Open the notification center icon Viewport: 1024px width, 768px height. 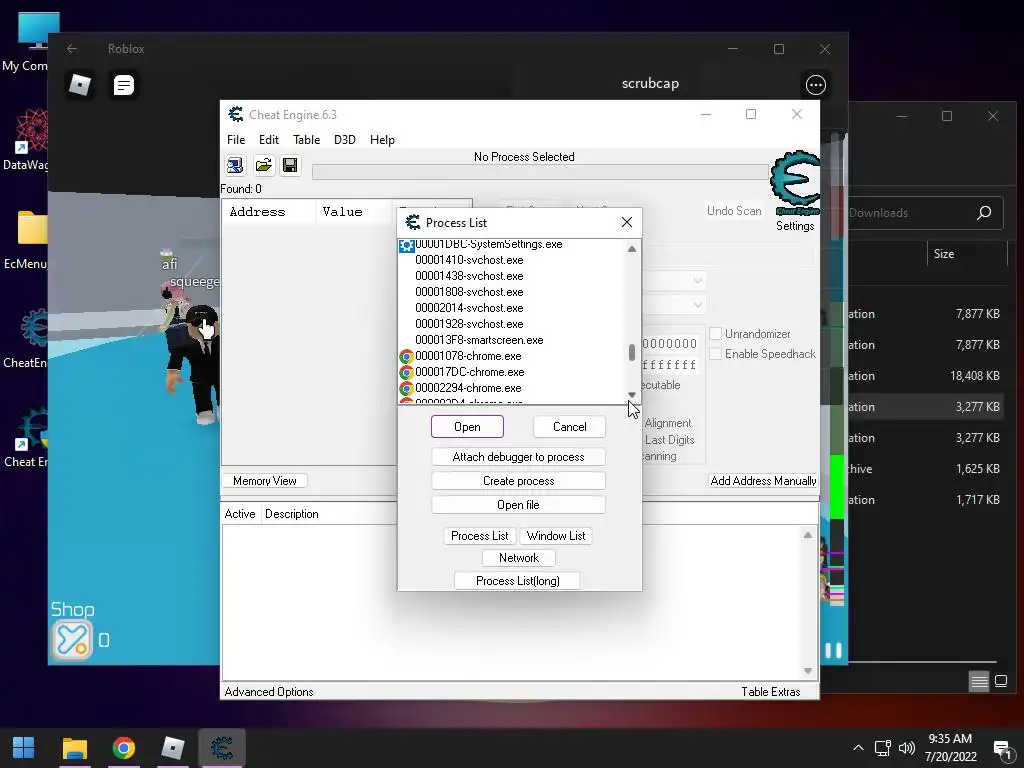pos(1002,749)
